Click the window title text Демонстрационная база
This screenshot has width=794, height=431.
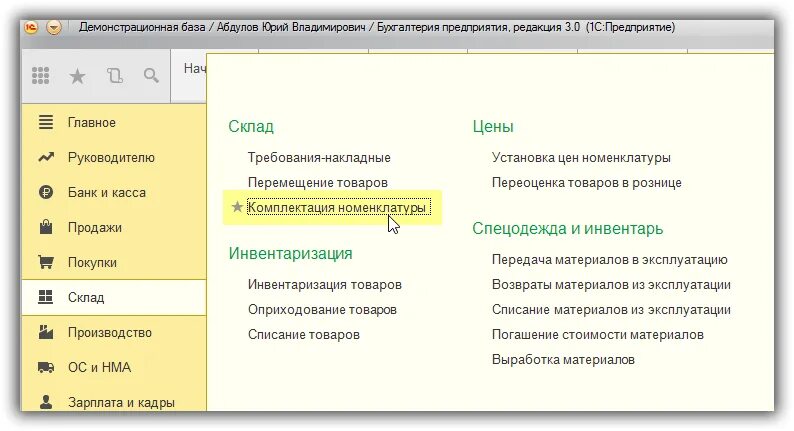pyautogui.click(x=142, y=27)
